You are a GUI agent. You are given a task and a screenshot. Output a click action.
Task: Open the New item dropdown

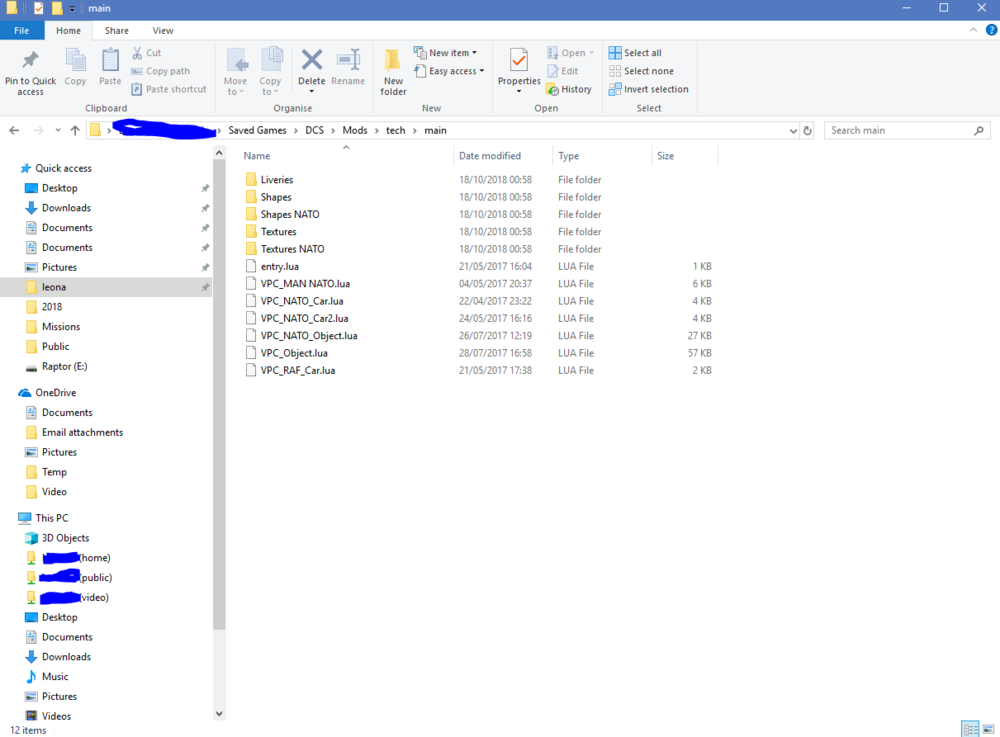tap(445, 53)
